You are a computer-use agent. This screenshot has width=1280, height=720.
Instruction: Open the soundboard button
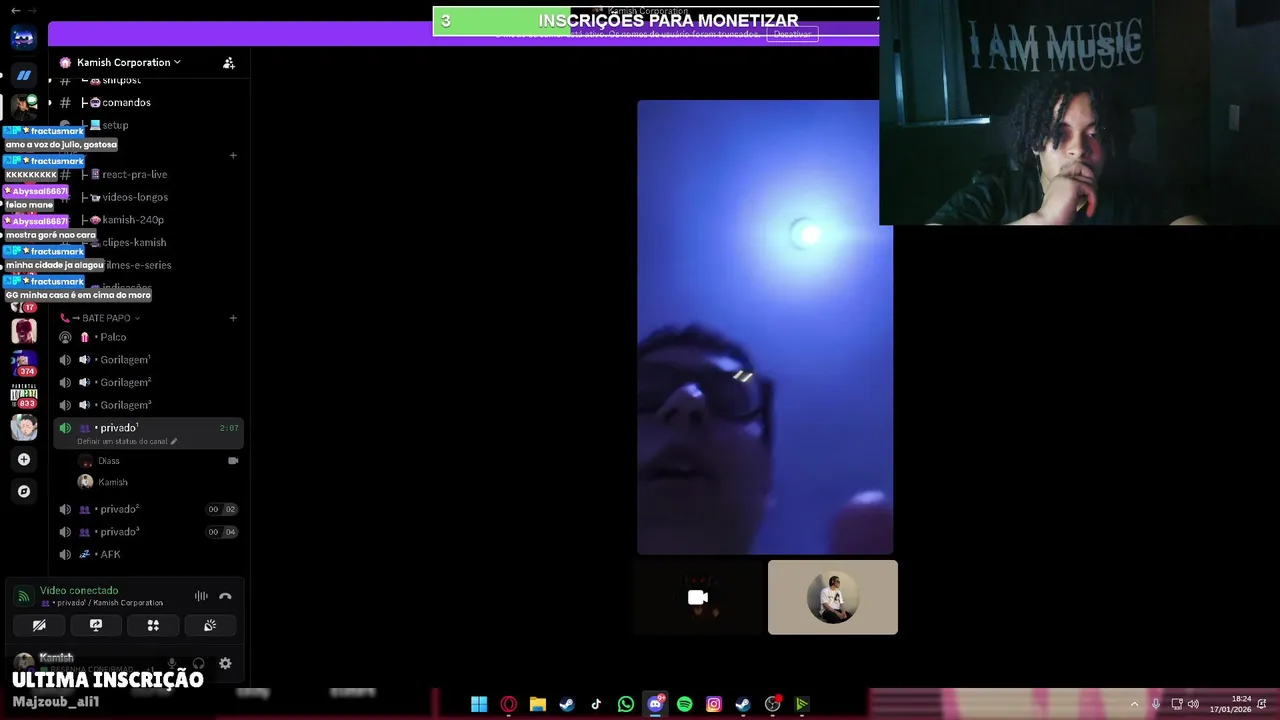(210, 625)
